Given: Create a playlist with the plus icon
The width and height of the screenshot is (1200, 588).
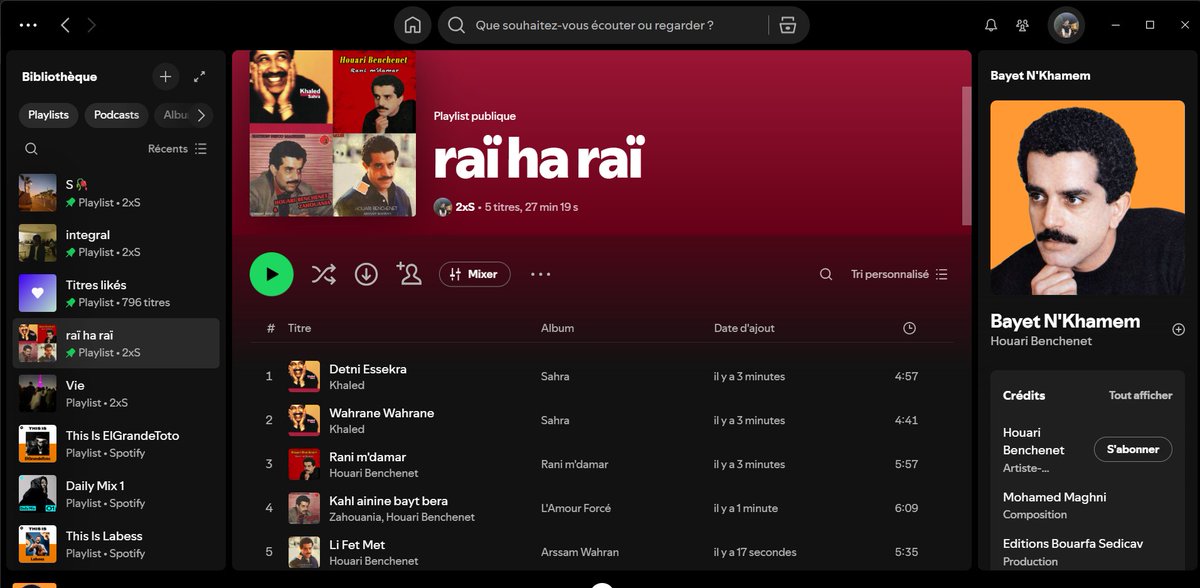Looking at the screenshot, I should click(x=166, y=77).
